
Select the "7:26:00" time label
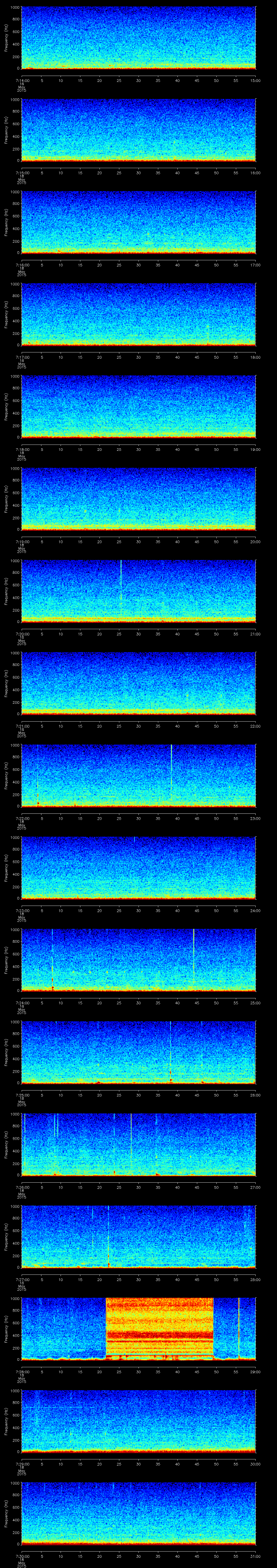pyautogui.click(x=22, y=1187)
